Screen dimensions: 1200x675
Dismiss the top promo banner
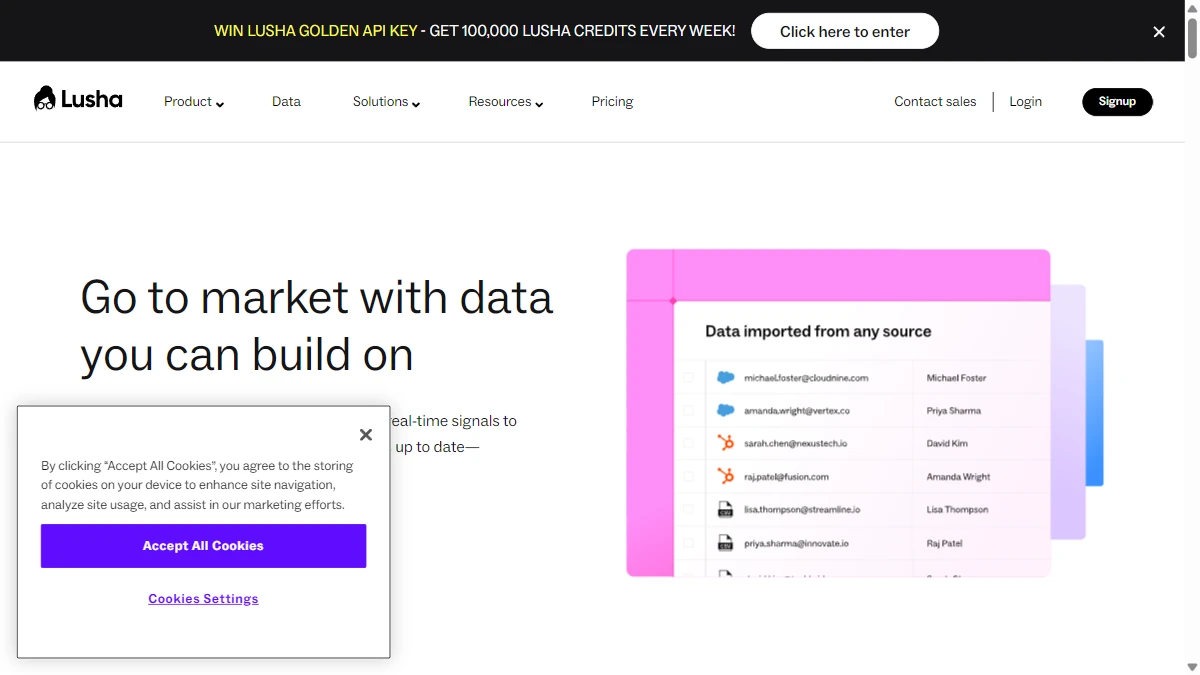click(1159, 32)
